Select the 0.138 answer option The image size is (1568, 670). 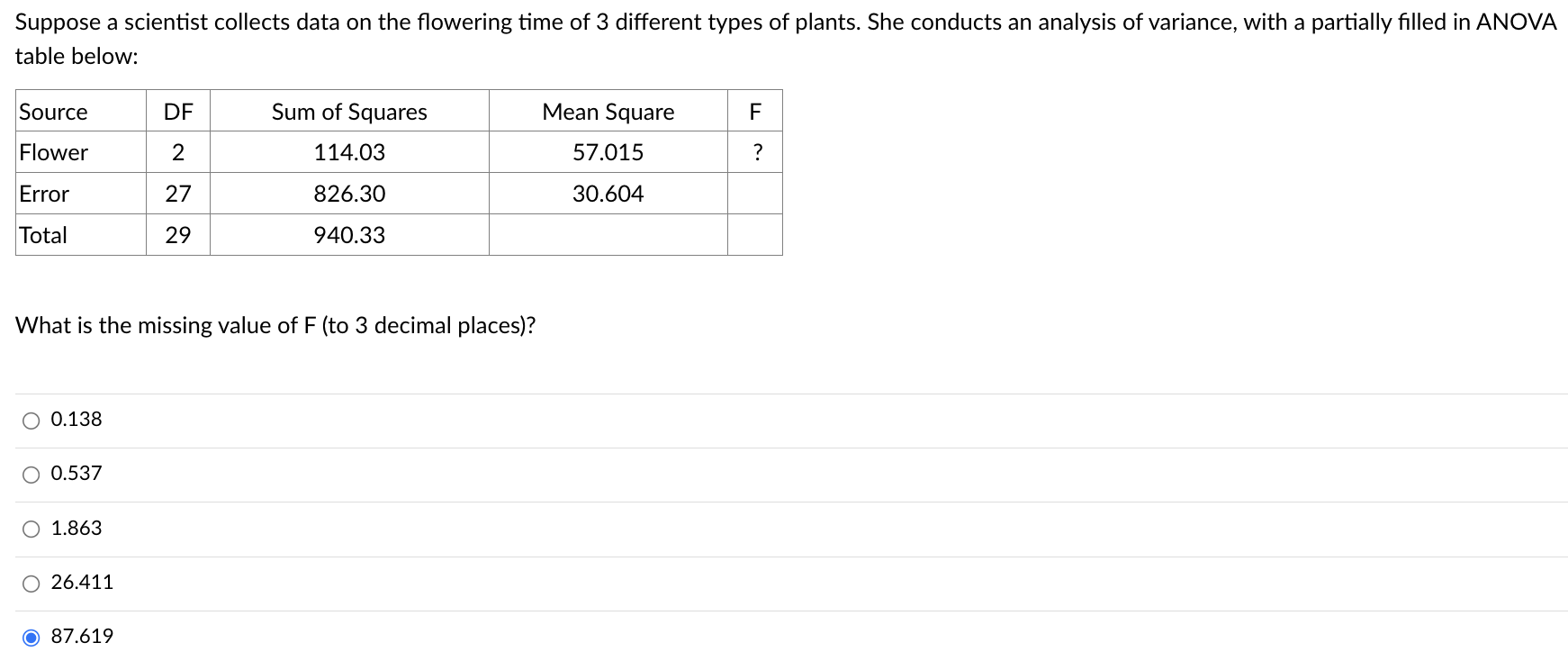pos(32,419)
